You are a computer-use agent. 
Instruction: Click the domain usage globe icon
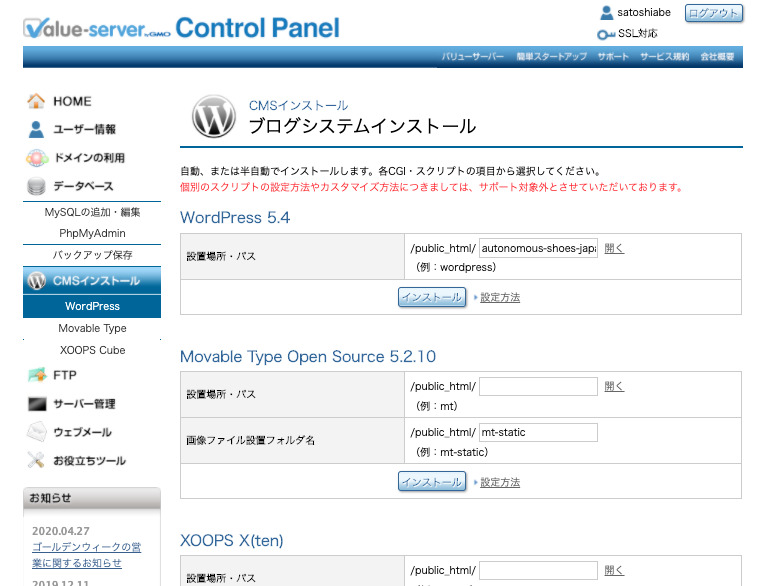(x=36, y=158)
